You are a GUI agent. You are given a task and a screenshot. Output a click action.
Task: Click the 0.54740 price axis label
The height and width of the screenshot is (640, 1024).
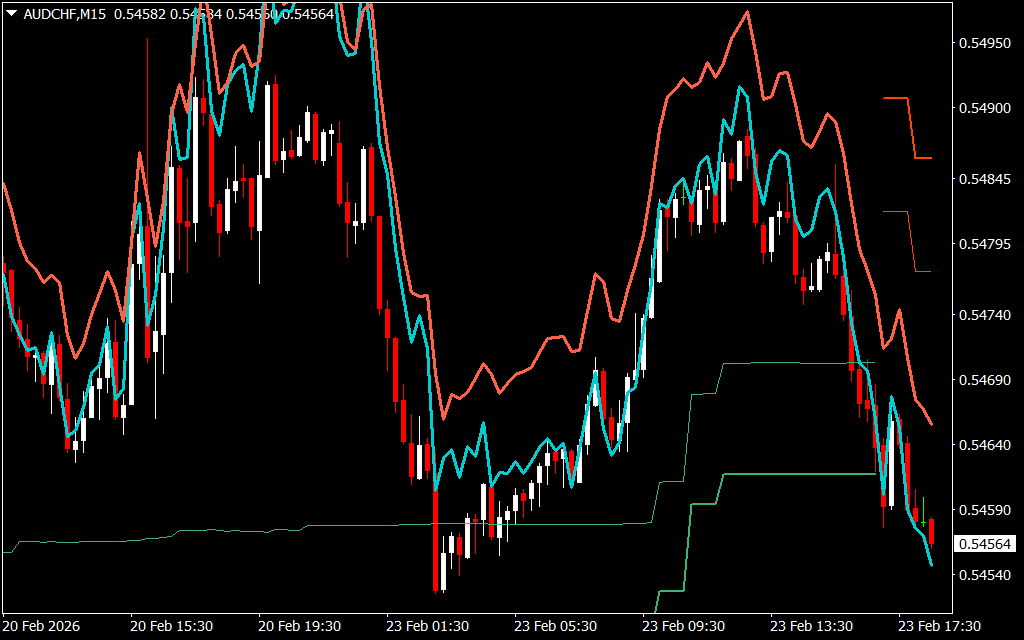click(x=985, y=315)
